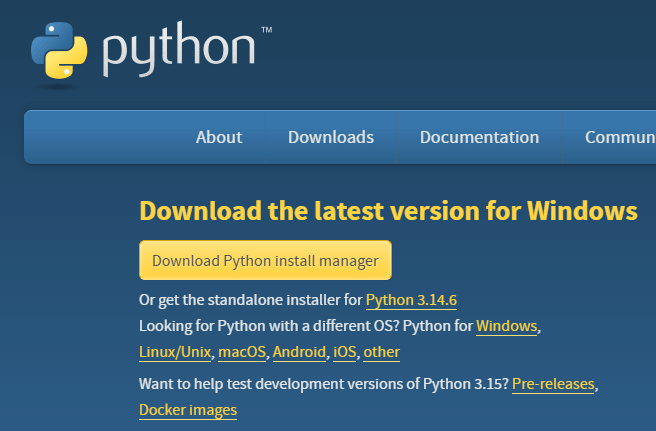Click the Python snake logo icon
656x431 pixels.
(59, 50)
